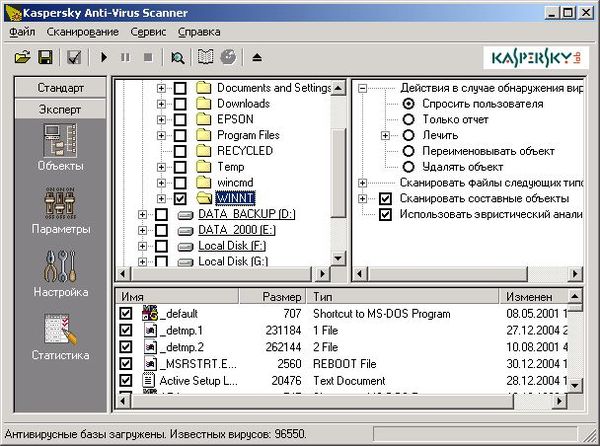The image size is (600, 446).
Task: Click folder tree vertical scrollbar thumb
Action: pyautogui.click(x=338, y=173)
